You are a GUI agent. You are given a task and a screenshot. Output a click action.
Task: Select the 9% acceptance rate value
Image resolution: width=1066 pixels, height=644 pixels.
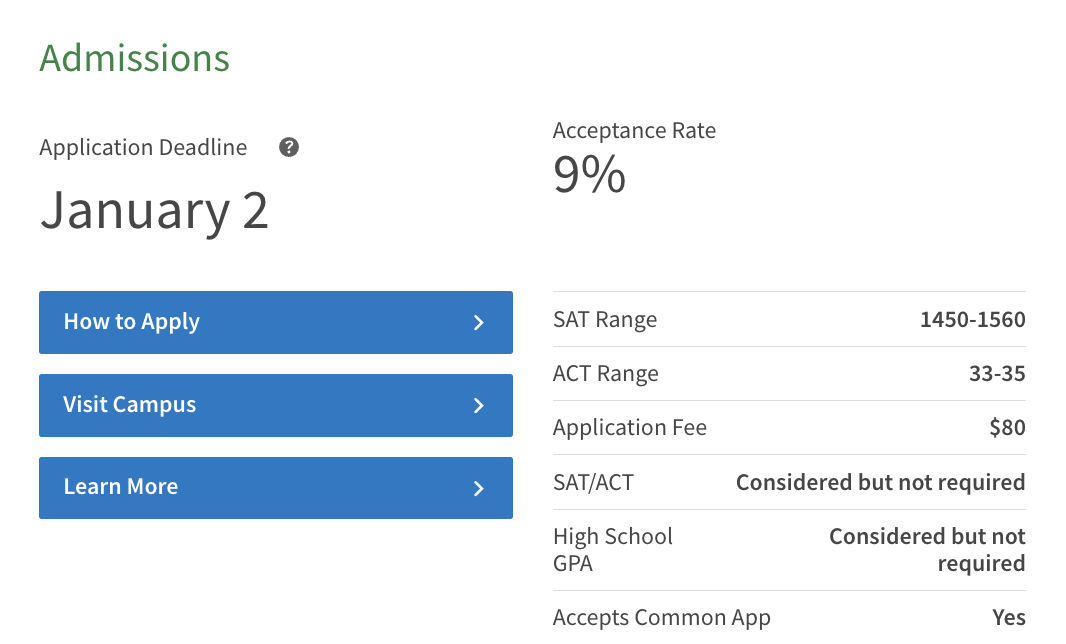(589, 174)
